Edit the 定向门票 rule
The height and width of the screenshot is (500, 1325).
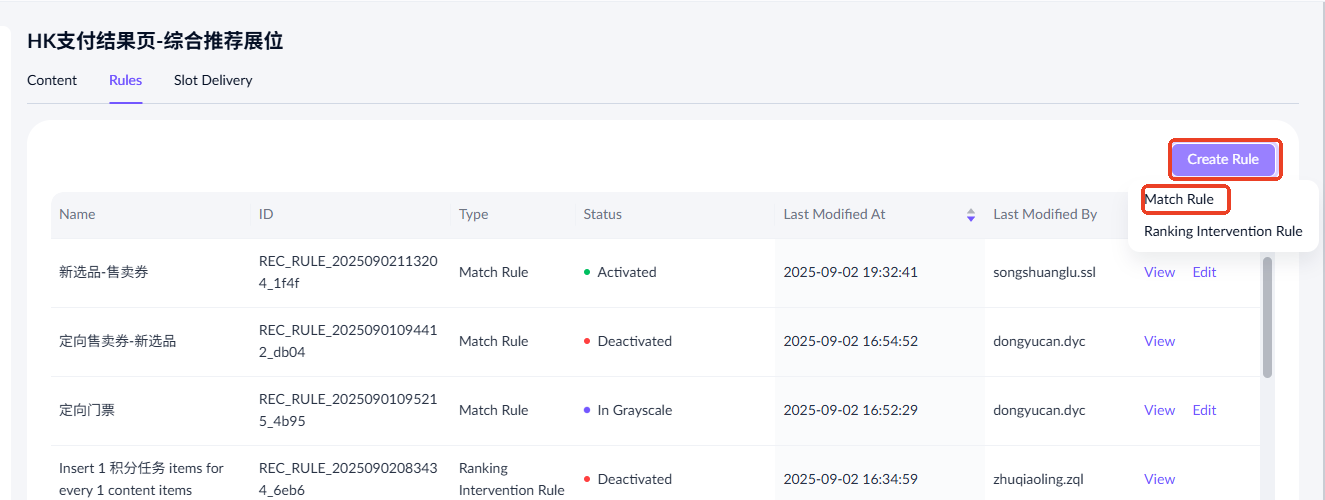click(1204, 410)
